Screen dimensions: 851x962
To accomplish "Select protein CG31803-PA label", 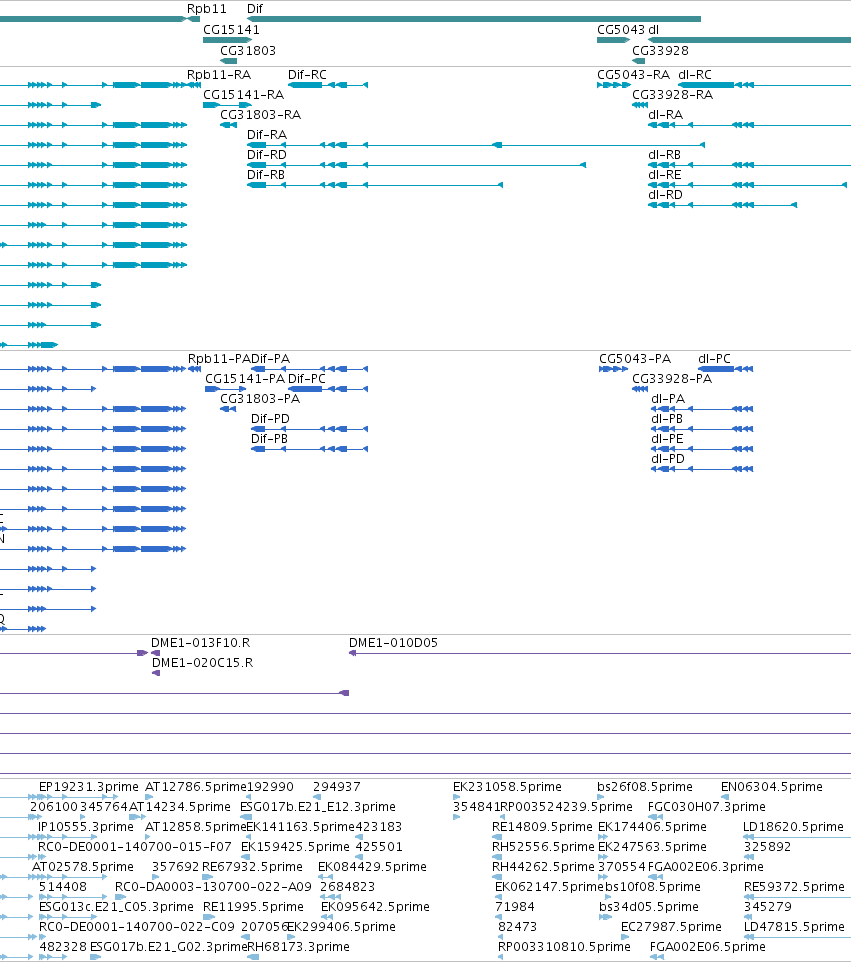I will click(x=260, y=399).
